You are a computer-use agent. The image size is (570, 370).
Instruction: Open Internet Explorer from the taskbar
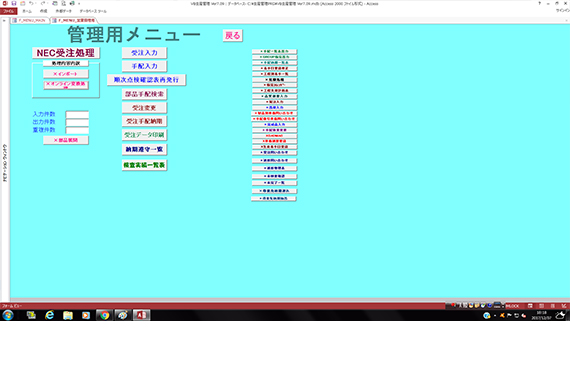click(49, 315)
